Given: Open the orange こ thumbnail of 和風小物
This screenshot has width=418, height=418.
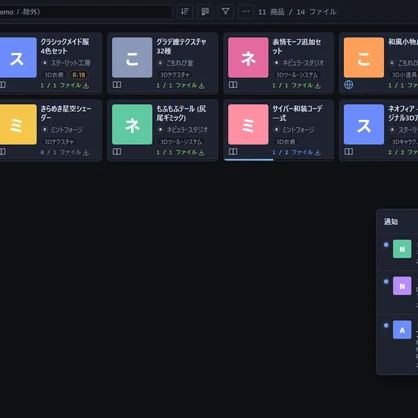Looking at the screenshot, I should coord(364,58).
